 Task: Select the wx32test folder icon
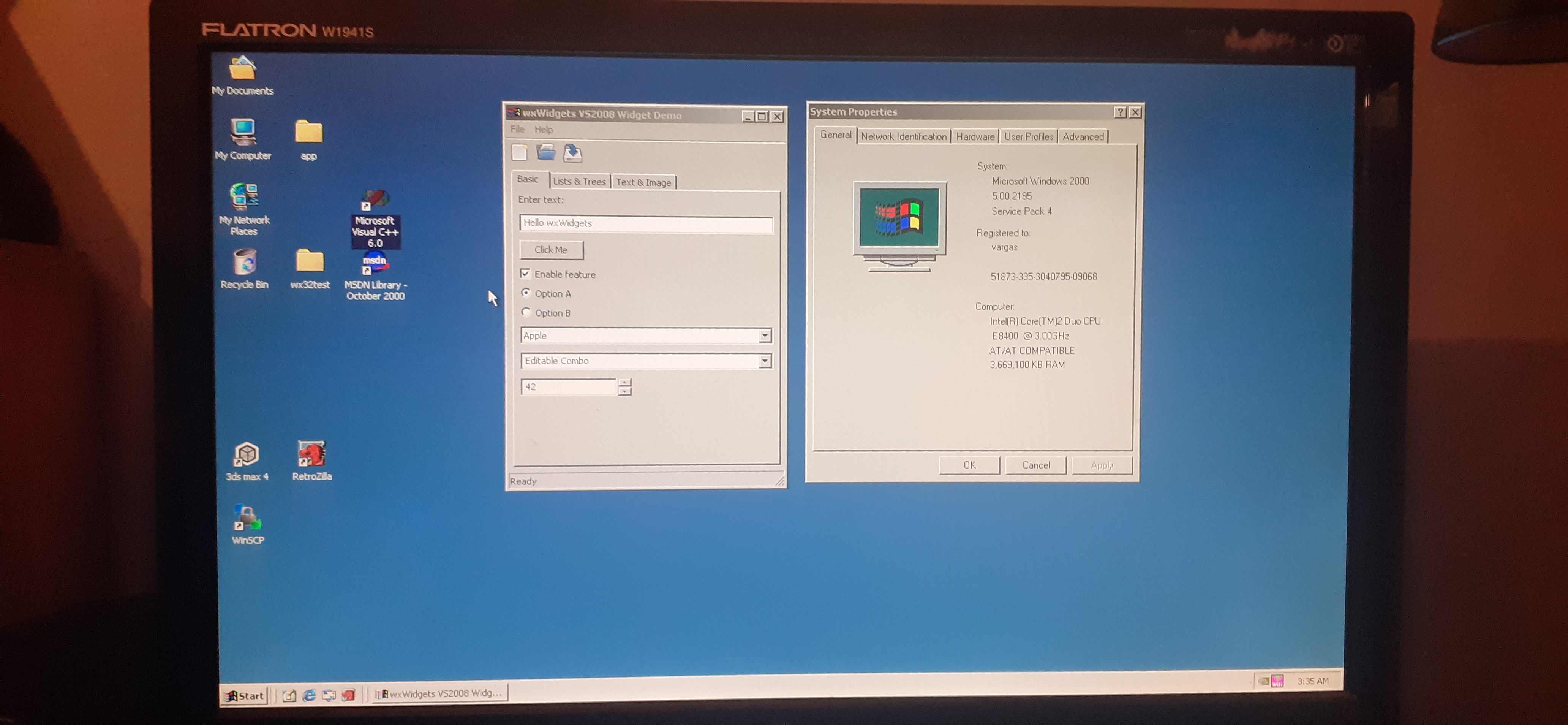[x=310, y=269]
